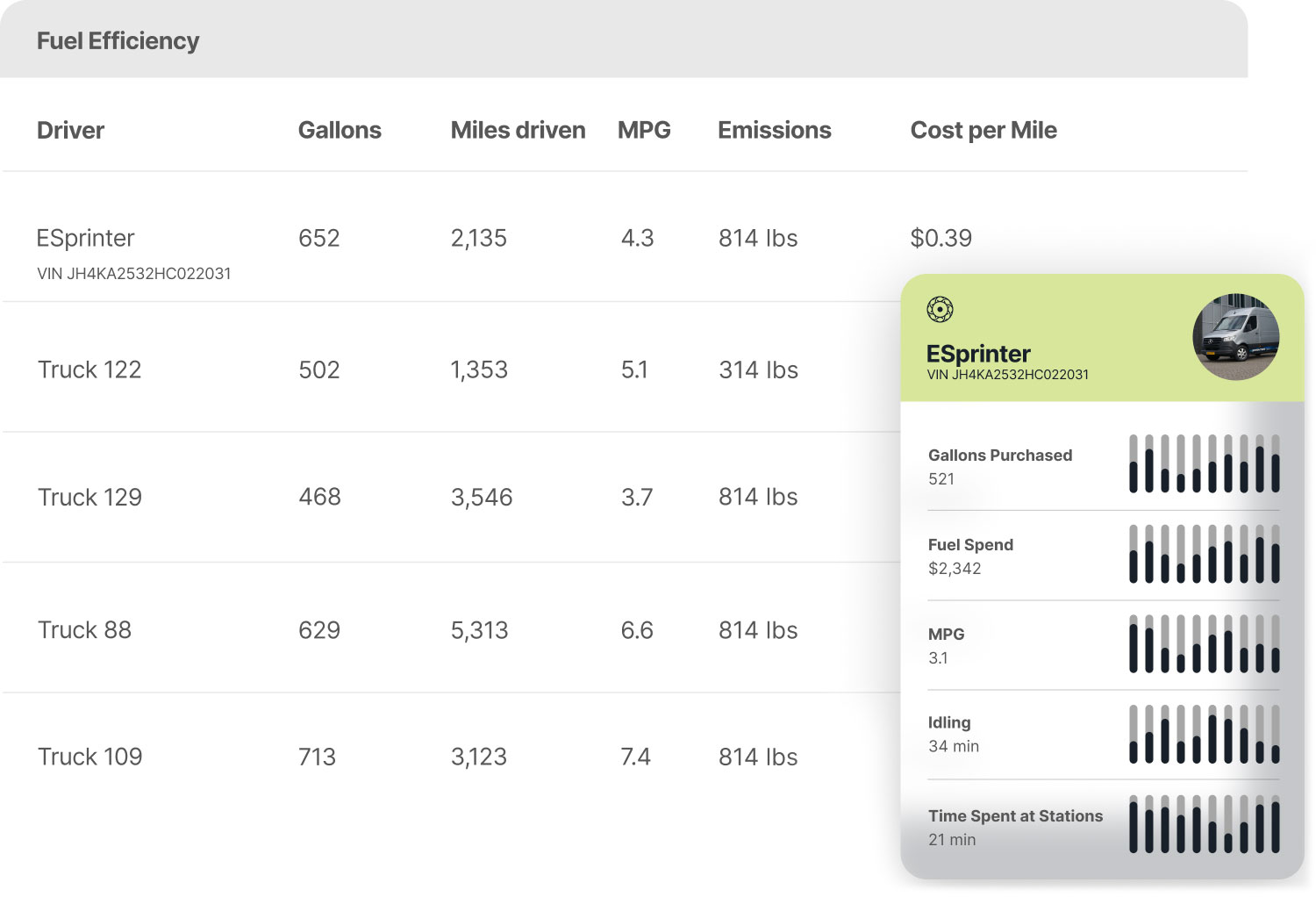The image size is (1316, 897).
Task: Sort by Cost per Mile header
Action: point(983,131)
